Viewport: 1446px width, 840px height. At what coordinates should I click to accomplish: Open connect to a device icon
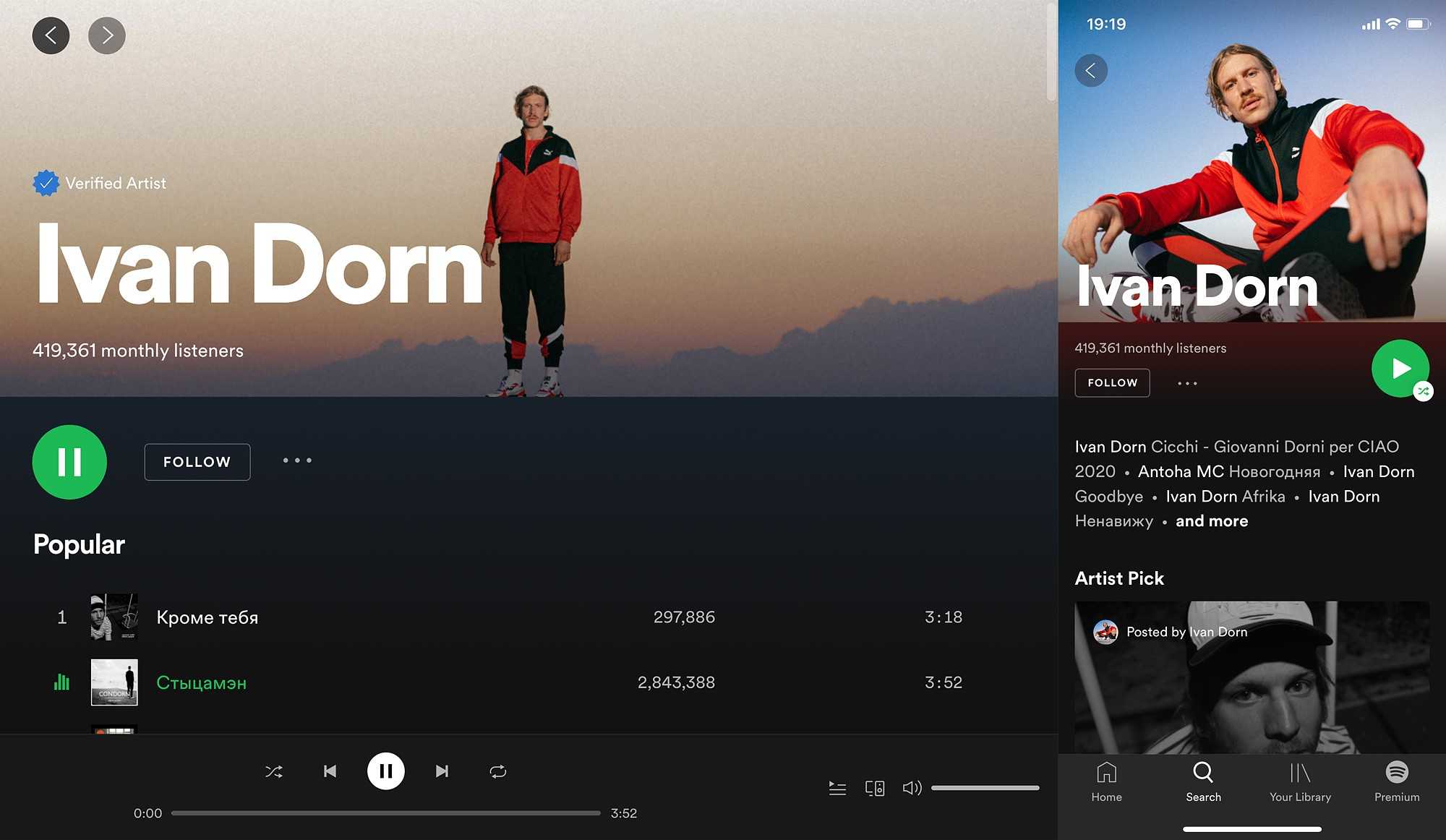(875, 788)
